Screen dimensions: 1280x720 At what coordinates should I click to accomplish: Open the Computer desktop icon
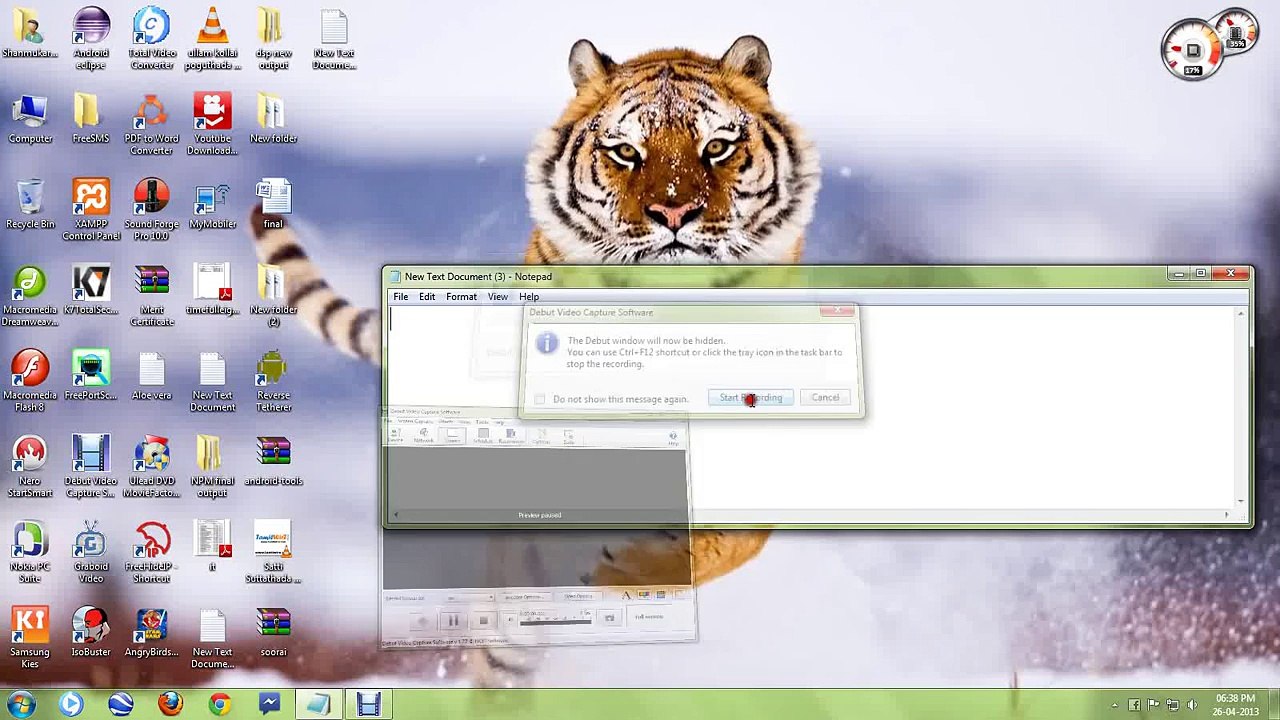coord(30,119)
